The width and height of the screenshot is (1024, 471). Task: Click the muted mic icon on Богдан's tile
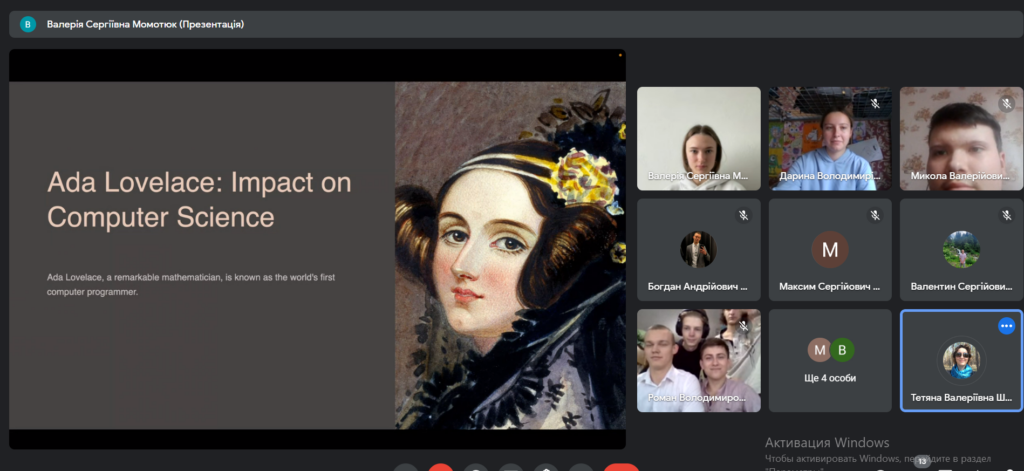pyautogui.click(x=743, y=215)
